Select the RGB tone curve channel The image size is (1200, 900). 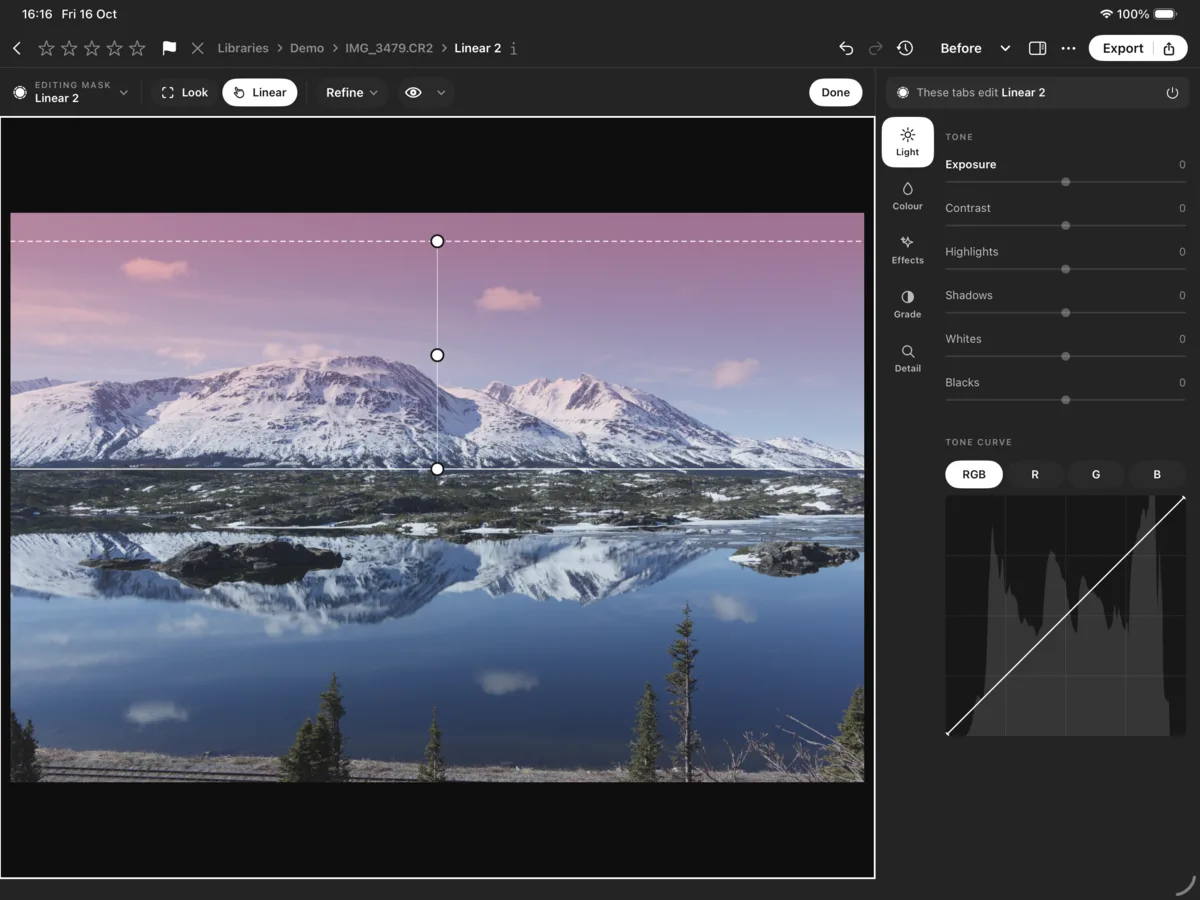pyautogui.click(x=974, y=475)
